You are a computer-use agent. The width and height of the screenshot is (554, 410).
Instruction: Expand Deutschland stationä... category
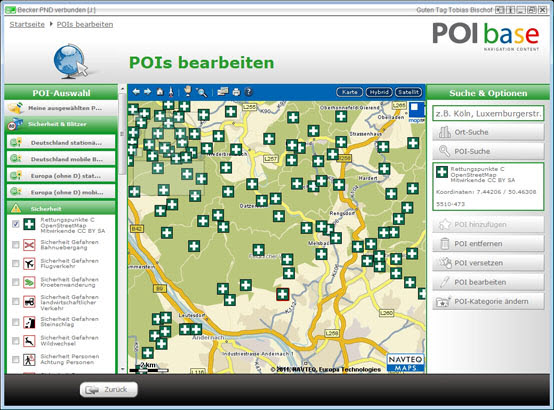pyautogui.click(x=61, y=142)
